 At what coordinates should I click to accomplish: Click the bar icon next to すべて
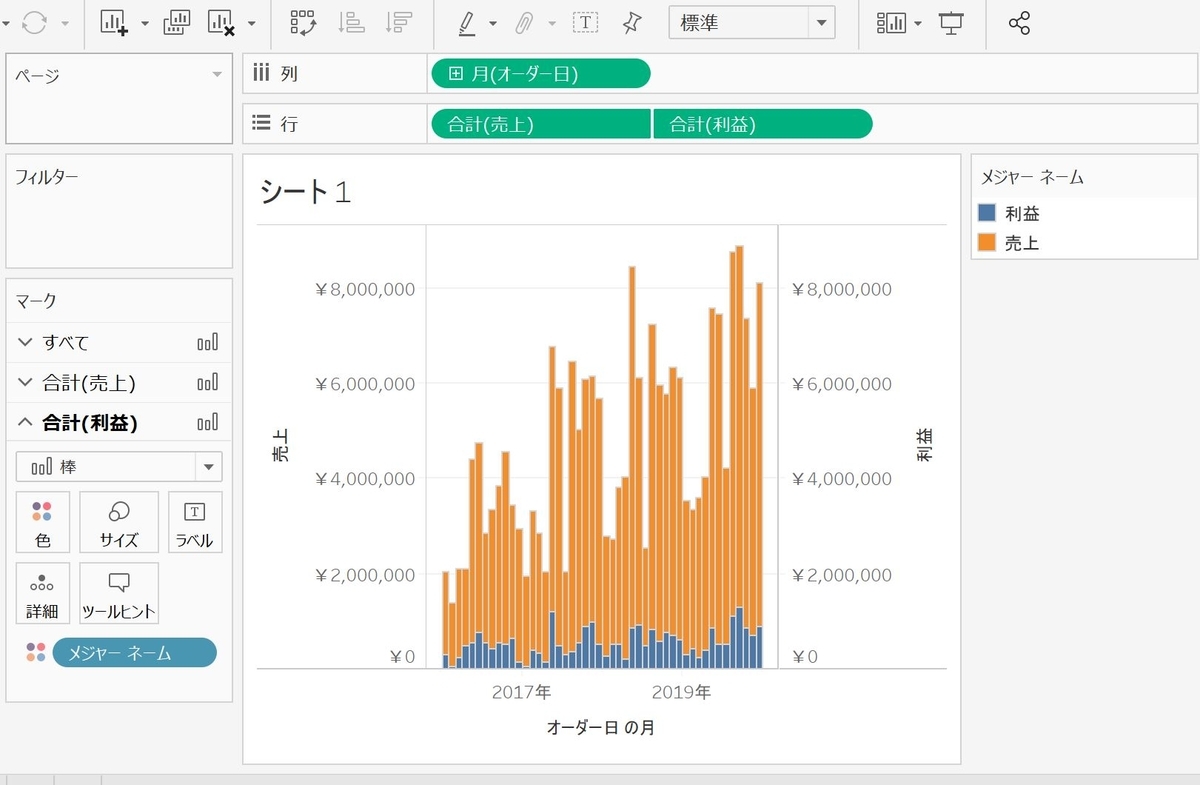(207, 342)
